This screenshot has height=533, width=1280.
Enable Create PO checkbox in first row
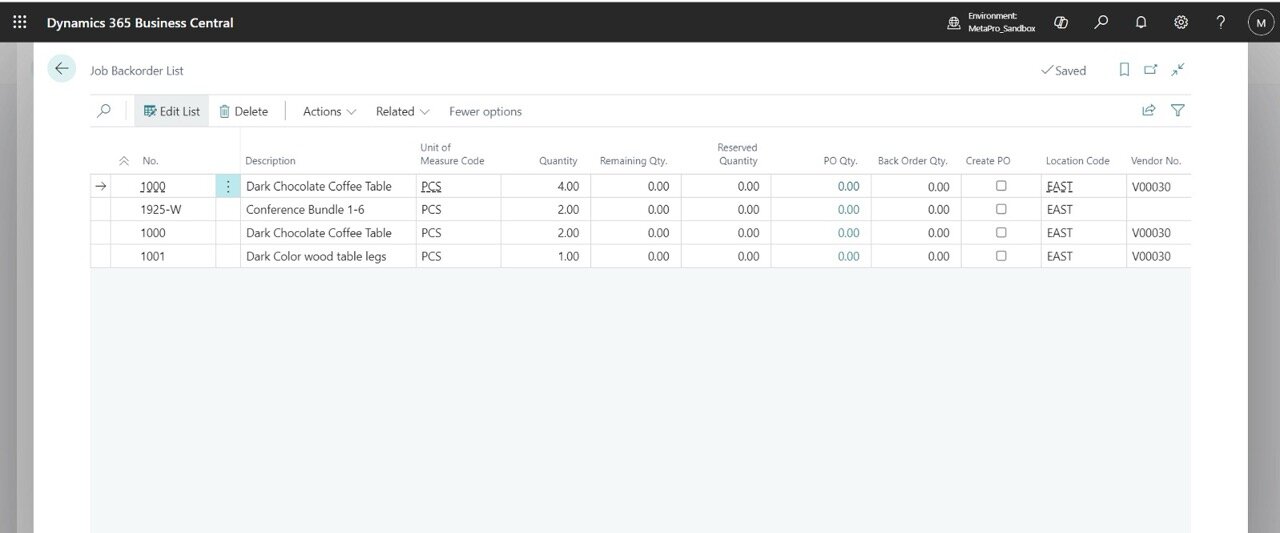click(x=1001, y=186)
